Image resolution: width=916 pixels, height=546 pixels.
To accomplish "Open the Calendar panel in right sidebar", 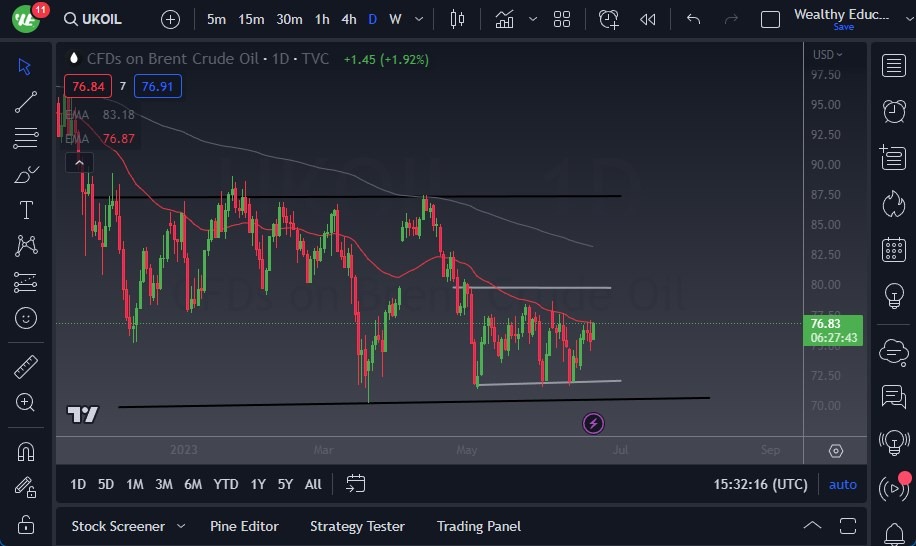I will (x=894, y=250).
